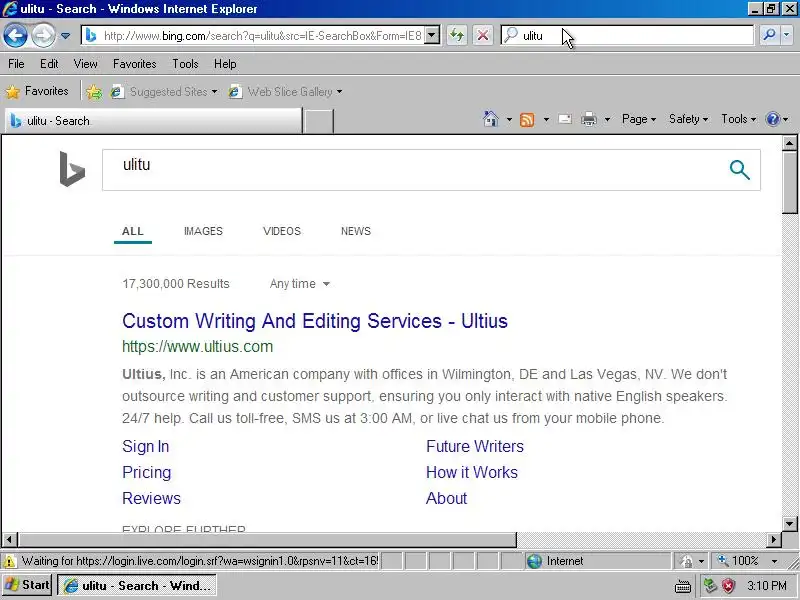This screenshot has width=800, height=600.
Task: Open the Tools command bar menu
Action: (738, 119)
